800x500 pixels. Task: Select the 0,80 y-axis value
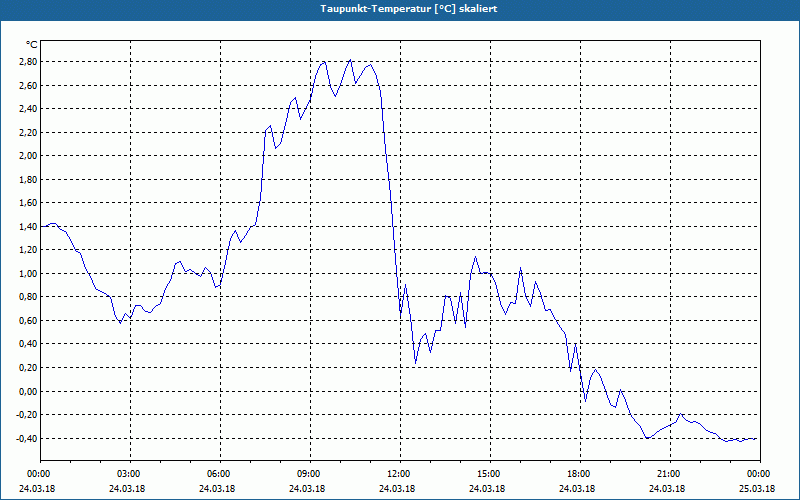[28, 297]
